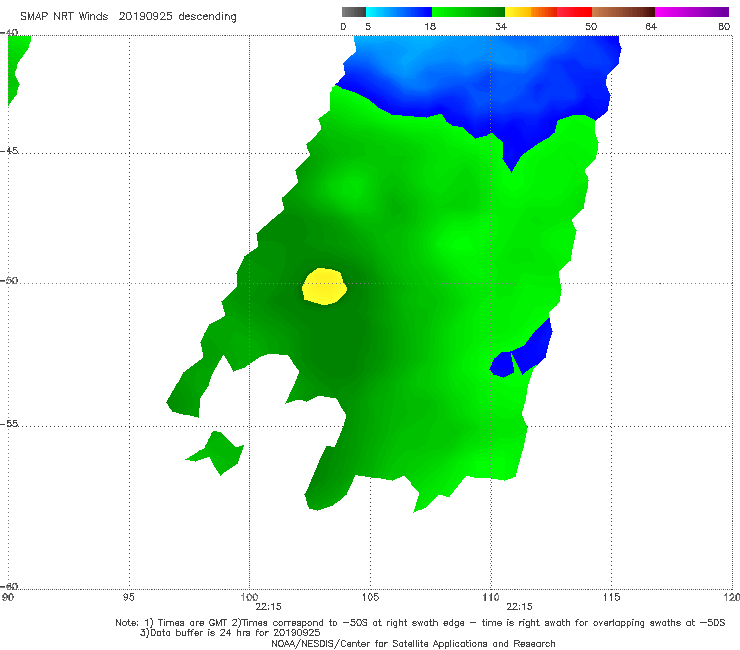Click the red segment of the color bar

(574, 12)
